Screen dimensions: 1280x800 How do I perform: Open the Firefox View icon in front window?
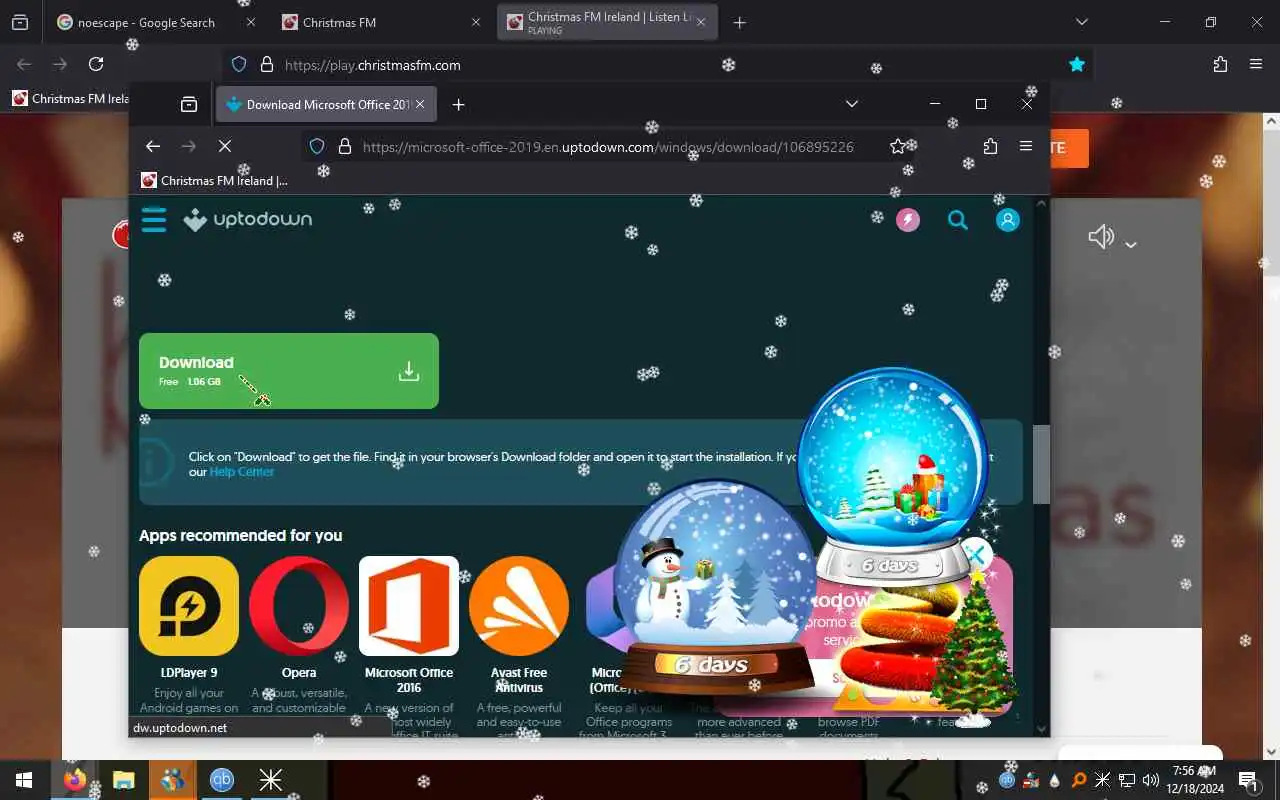point(189,104)
